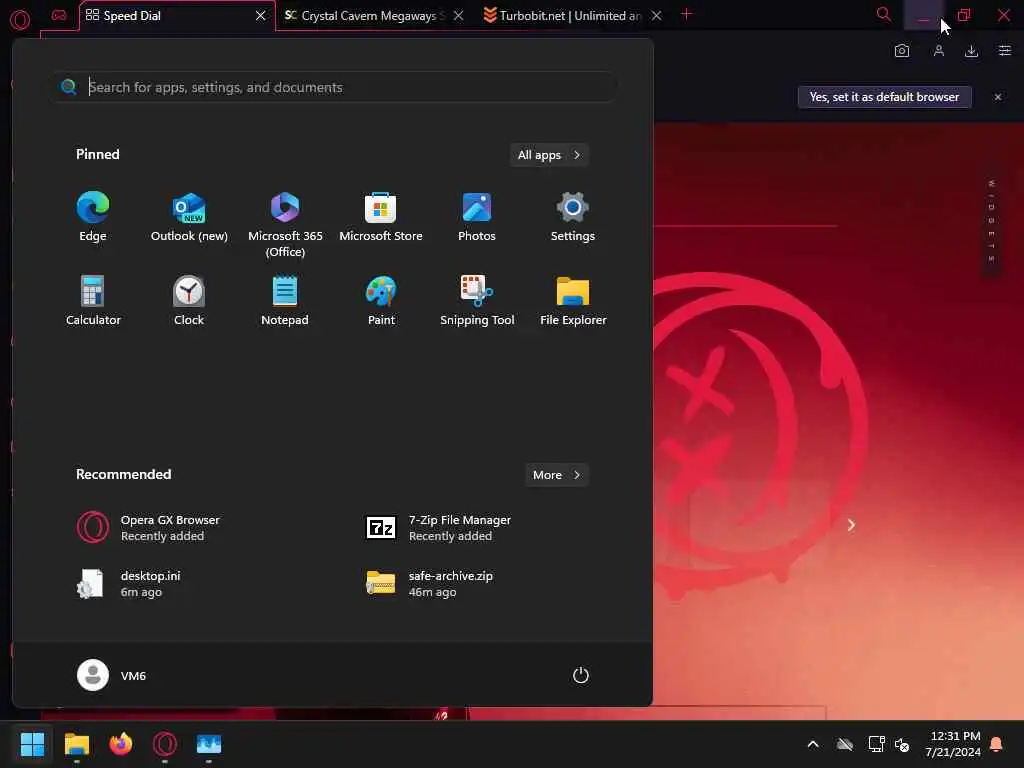Open File Explorer from taskbar
Image resolution: width=1024 pixels, height=768 pixels.
click(76, 744)
